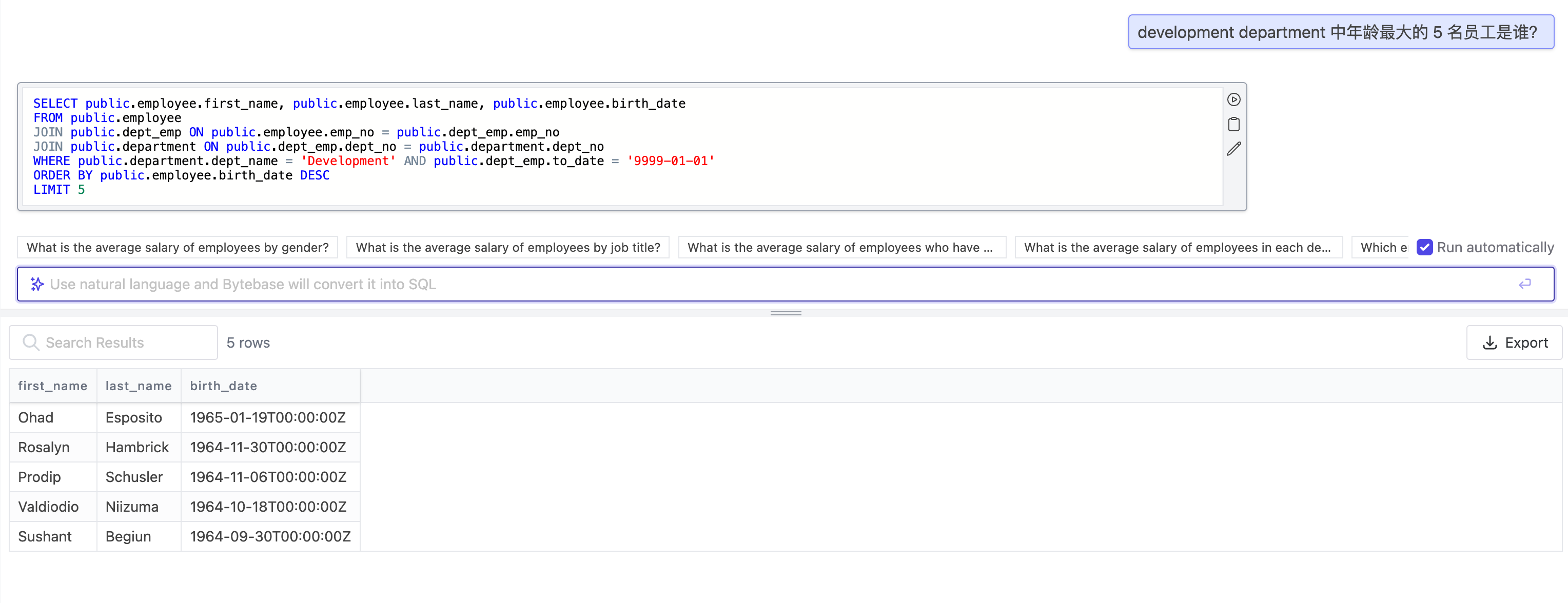Run the generated SQL query

click(x=1233, y=100)
